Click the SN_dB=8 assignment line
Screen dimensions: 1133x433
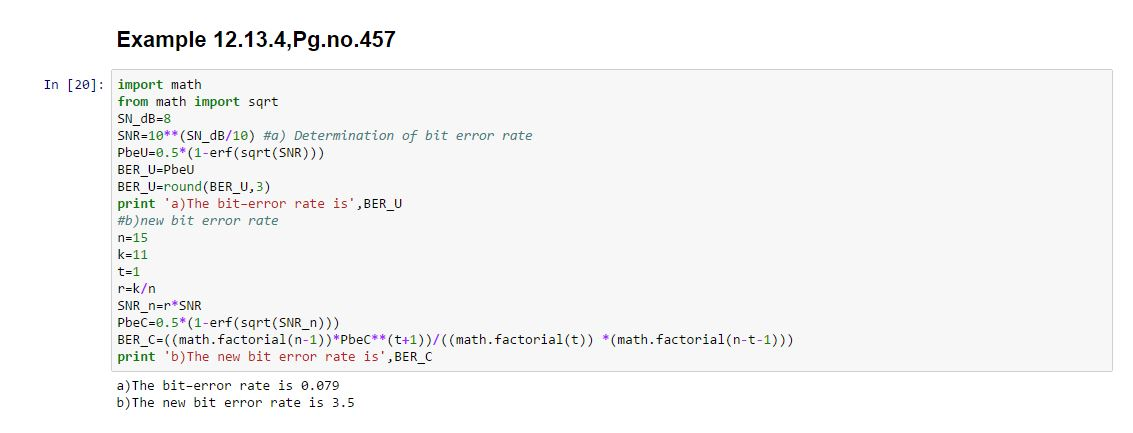pos(144,119)
